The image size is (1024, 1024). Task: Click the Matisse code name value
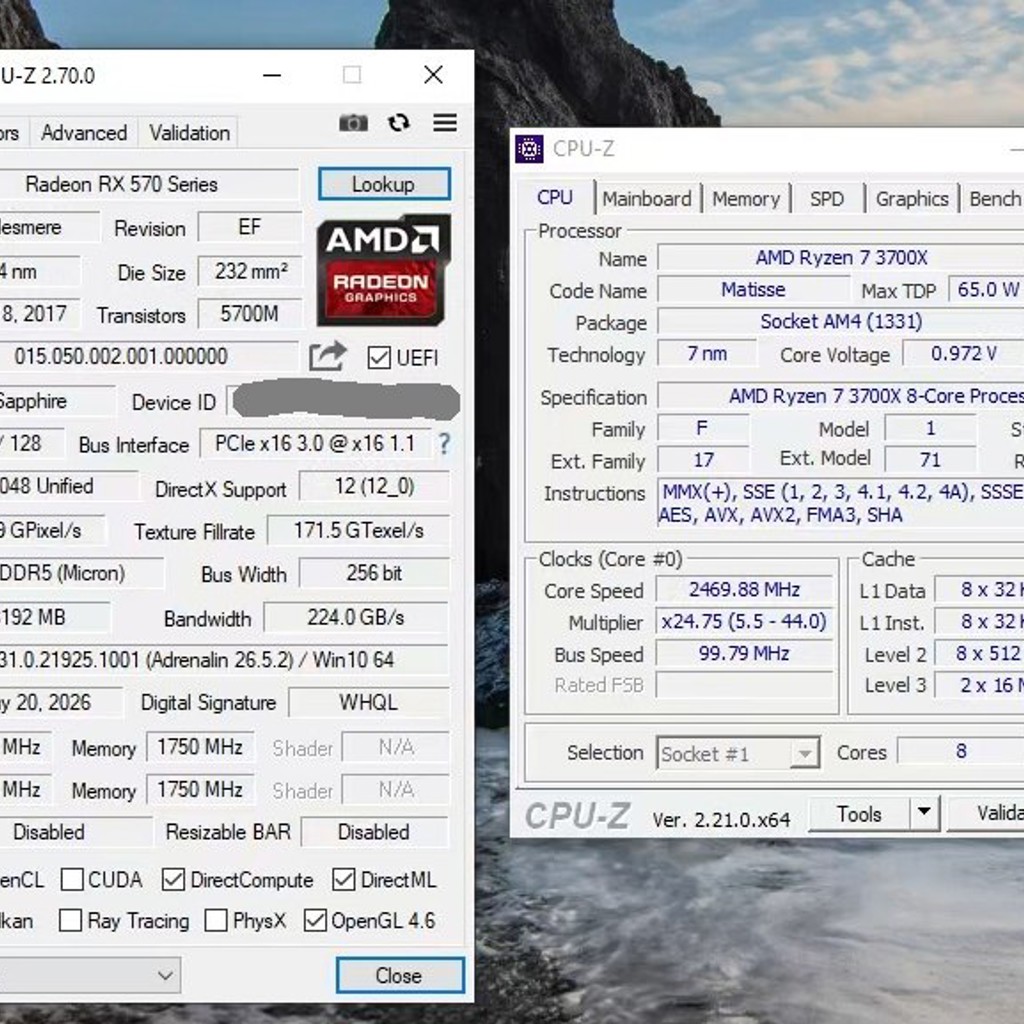(753, 289)
